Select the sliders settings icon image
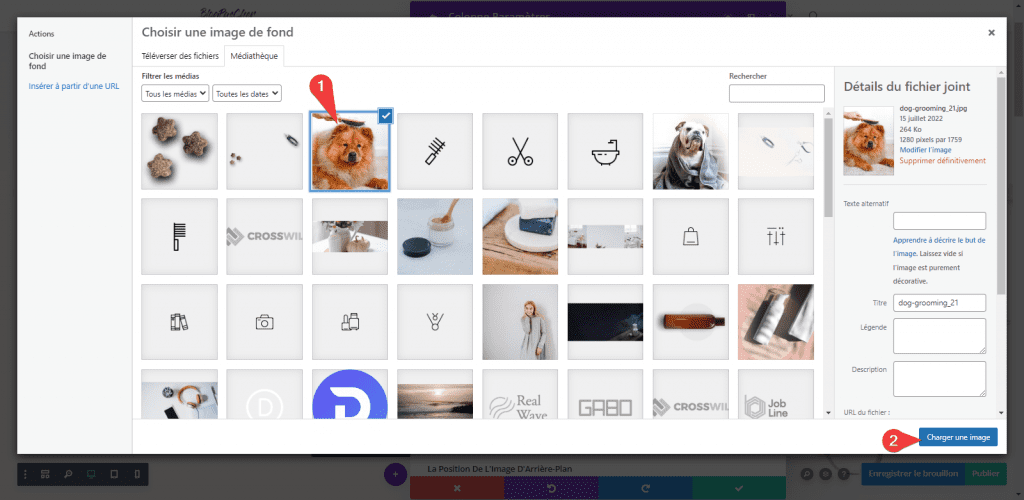This screenshot has height=500, width=1024. point(776,236)
